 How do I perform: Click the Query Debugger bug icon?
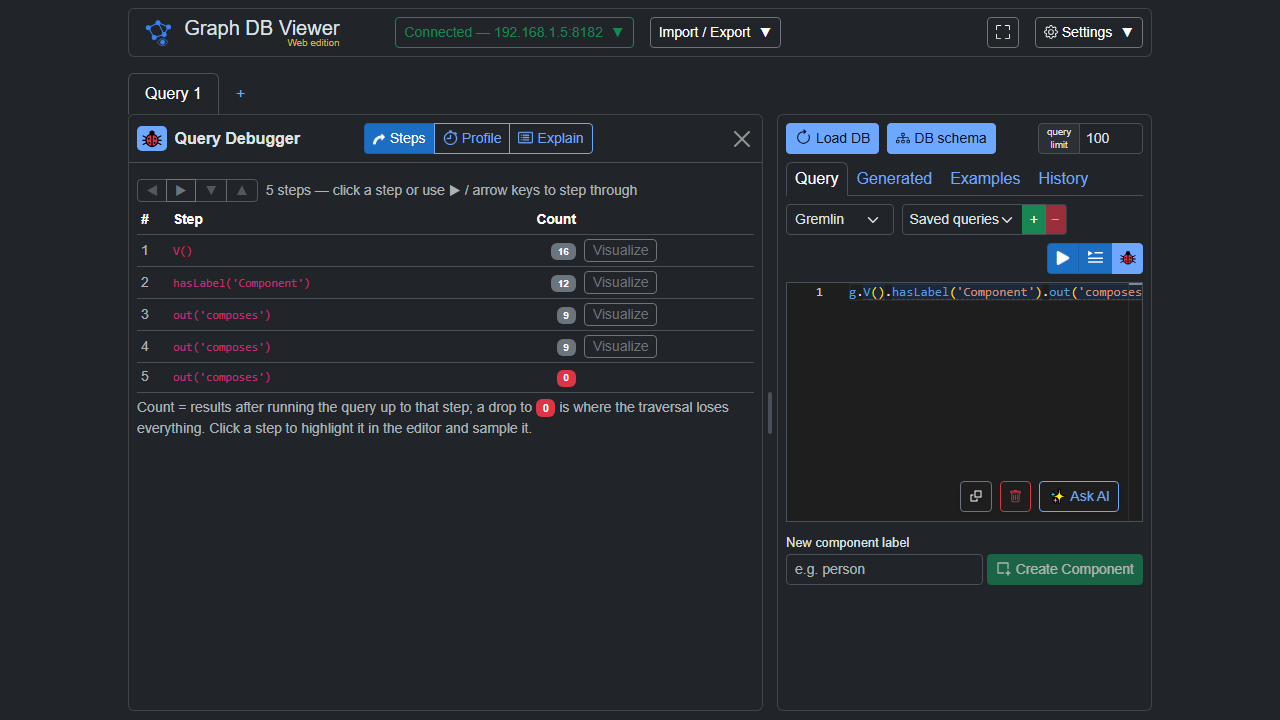[x=152, y=138]
